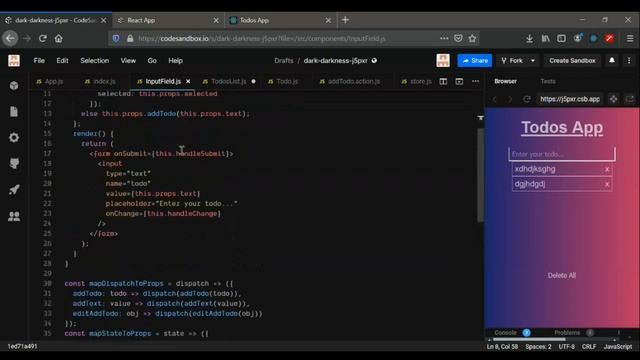Click the CodeSandbox logo in the header

(x=14, y=60)
